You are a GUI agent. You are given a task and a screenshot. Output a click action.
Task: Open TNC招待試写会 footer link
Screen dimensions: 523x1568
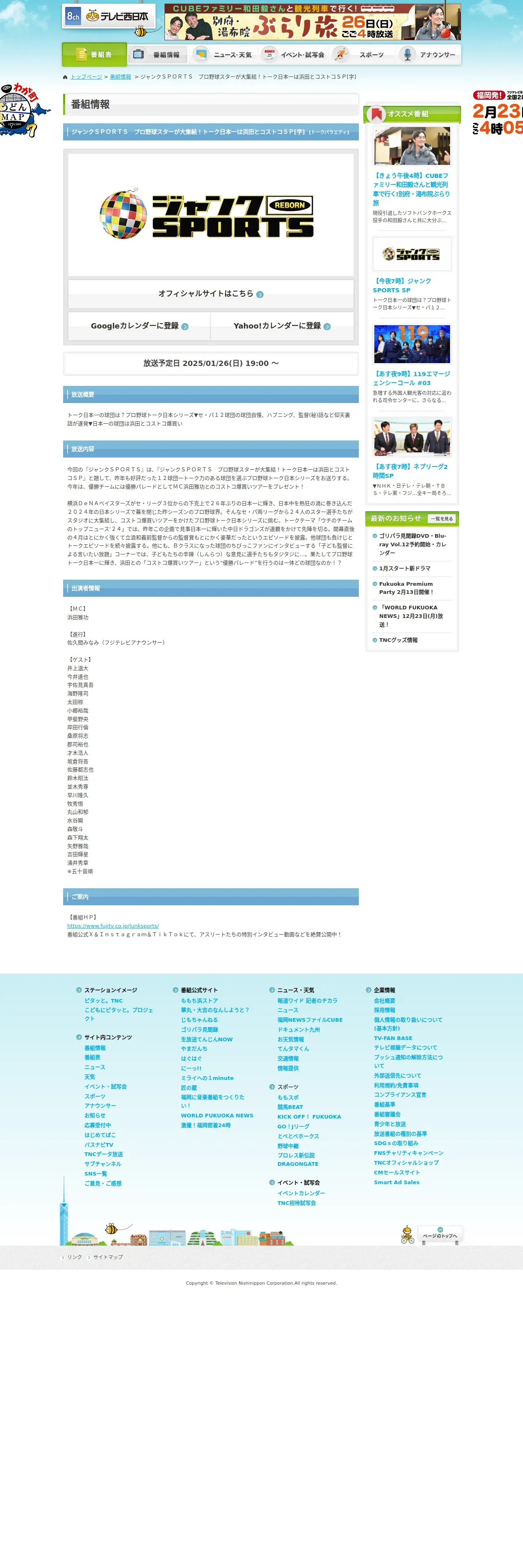[x=297, y=1203]
